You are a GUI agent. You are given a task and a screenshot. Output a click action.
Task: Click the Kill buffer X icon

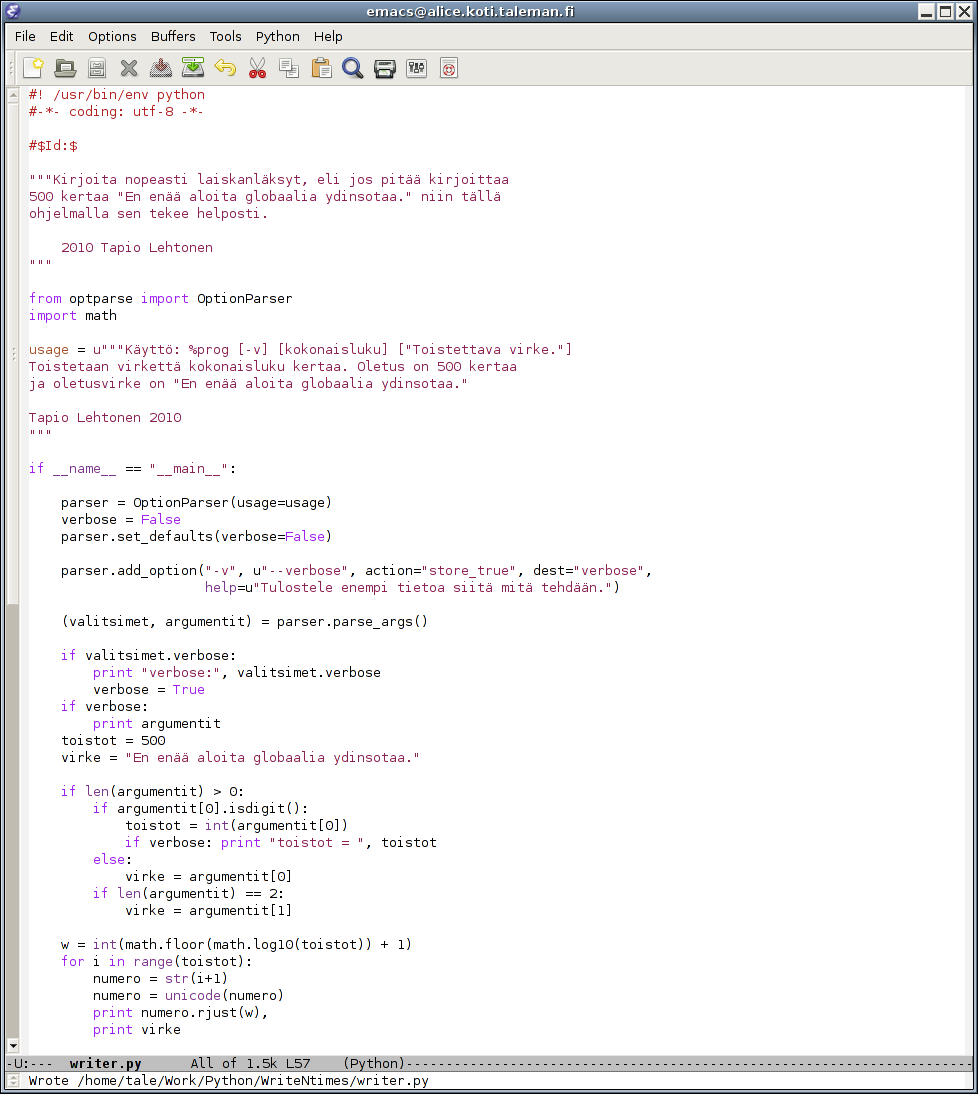tap(129, 68)
